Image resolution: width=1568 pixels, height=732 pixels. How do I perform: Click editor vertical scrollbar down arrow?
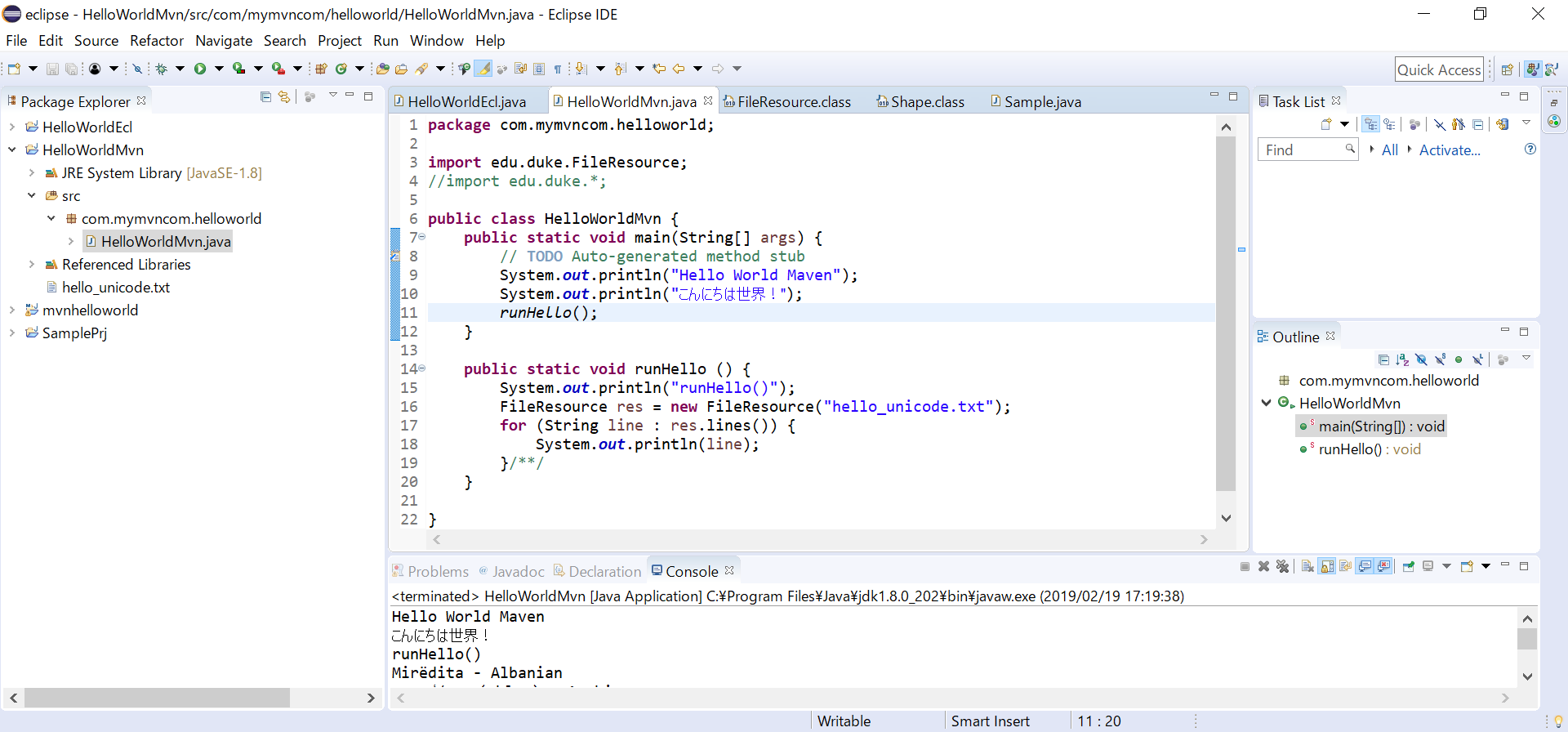1226,518
